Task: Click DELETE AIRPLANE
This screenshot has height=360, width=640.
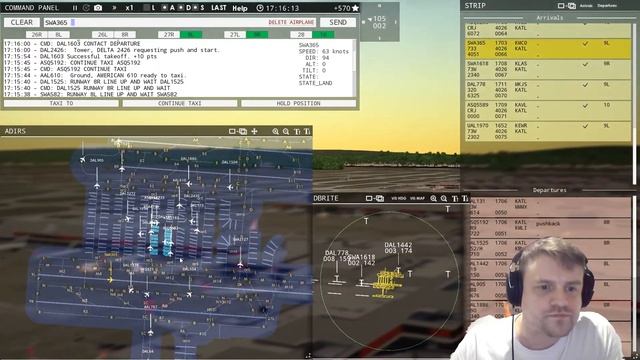Action: 291,22
